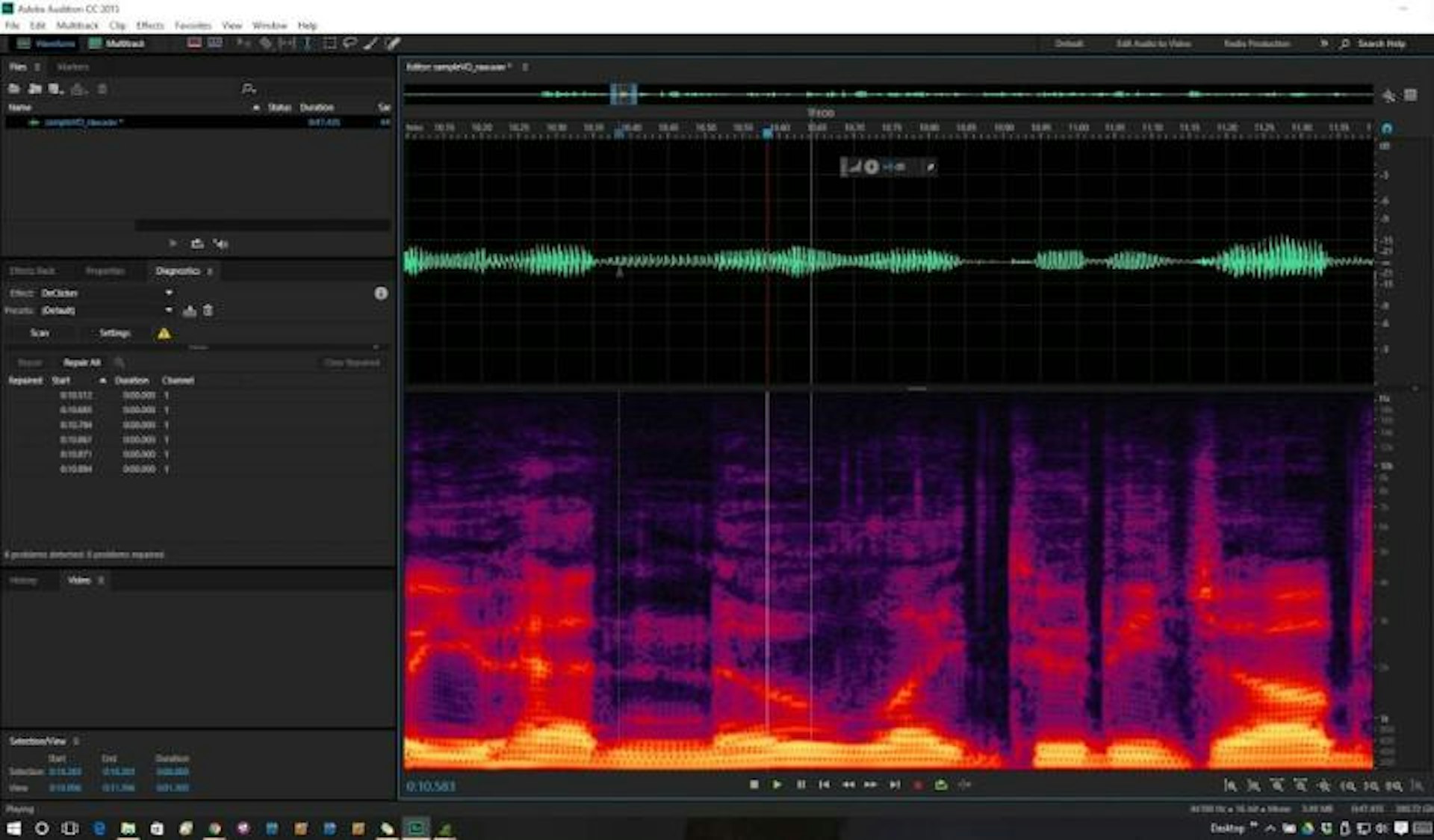
Task: Select the sample file in Files list
Action: 198,122
